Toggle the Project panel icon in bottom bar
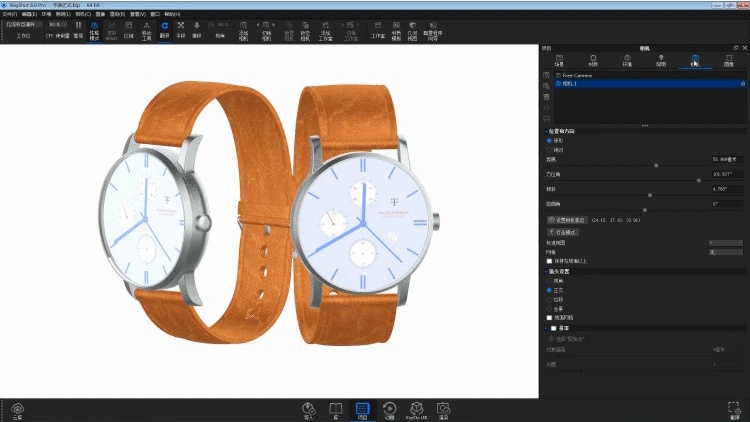 [x=363, y=411]
